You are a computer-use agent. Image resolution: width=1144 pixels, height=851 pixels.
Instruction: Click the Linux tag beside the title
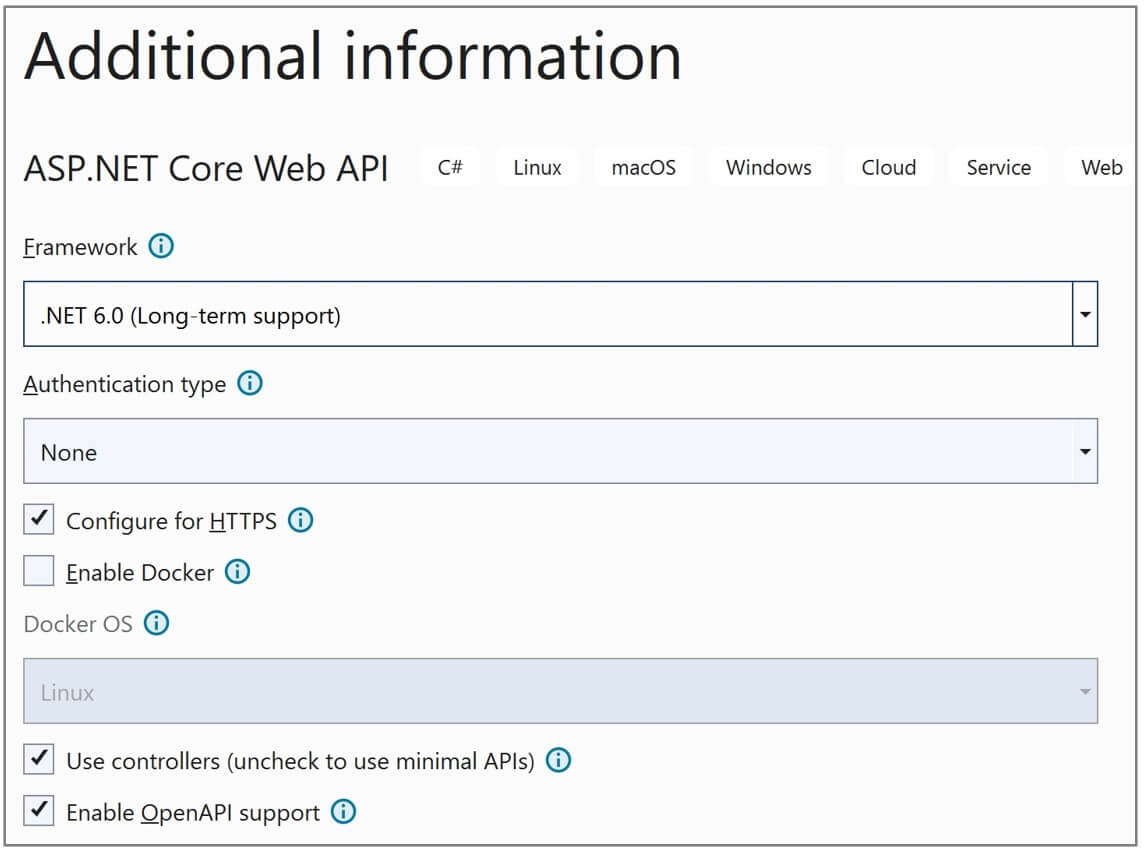537,167
